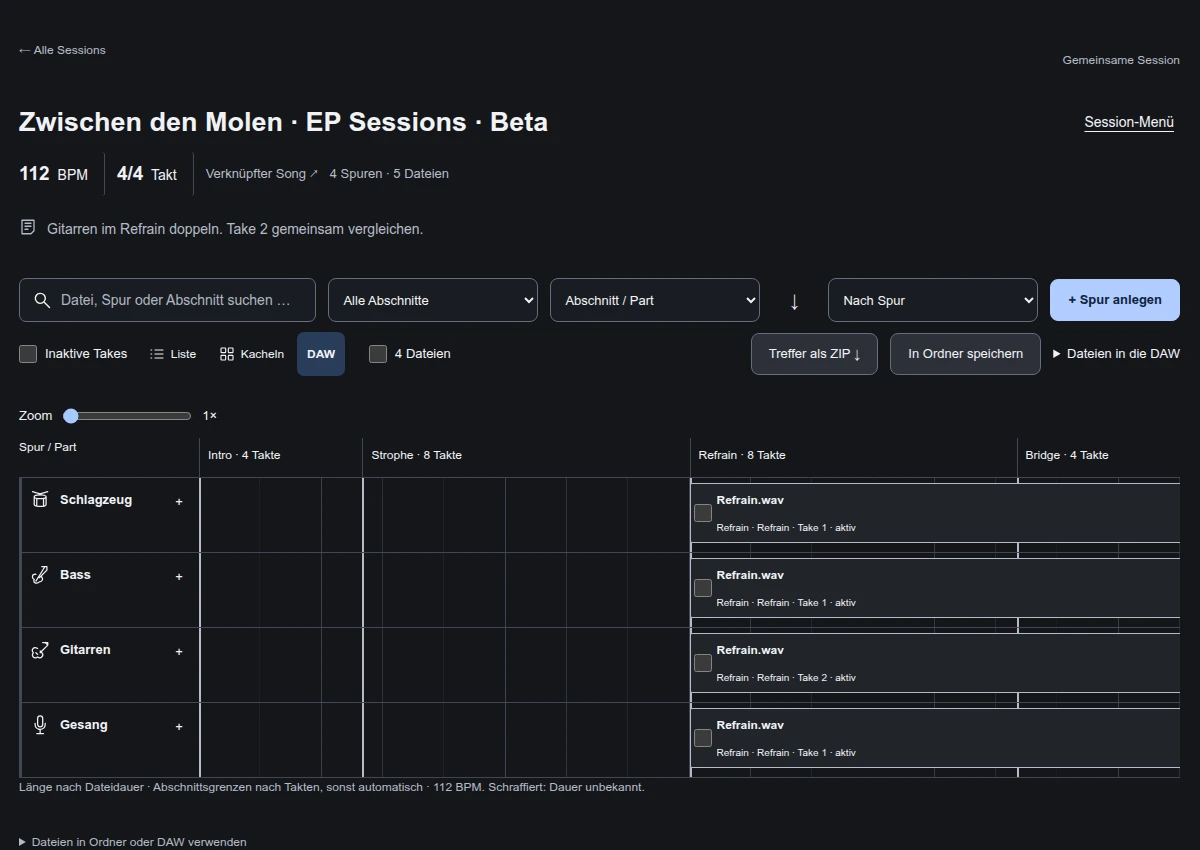Click the Bass track name
Screen dimensions: 1200x850
[x=75, y=575]
